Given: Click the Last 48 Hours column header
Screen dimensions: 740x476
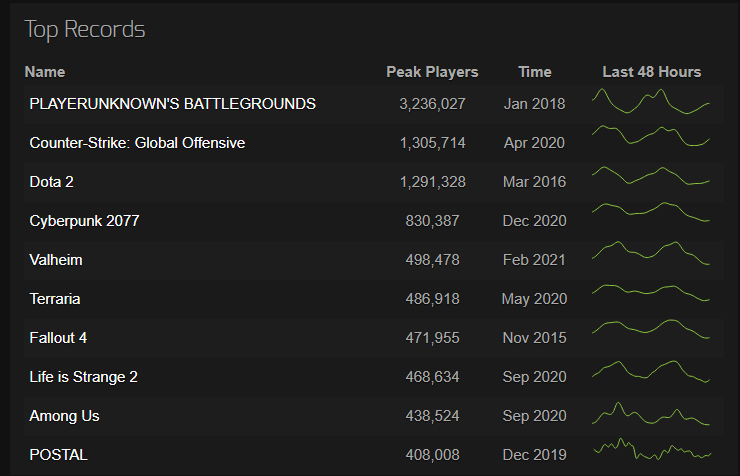Looking at the screenshot, I should 652,72.
